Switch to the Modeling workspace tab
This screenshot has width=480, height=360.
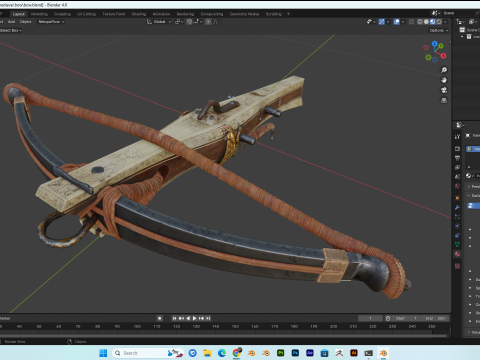pyautogui.click(x=39, y=14)
